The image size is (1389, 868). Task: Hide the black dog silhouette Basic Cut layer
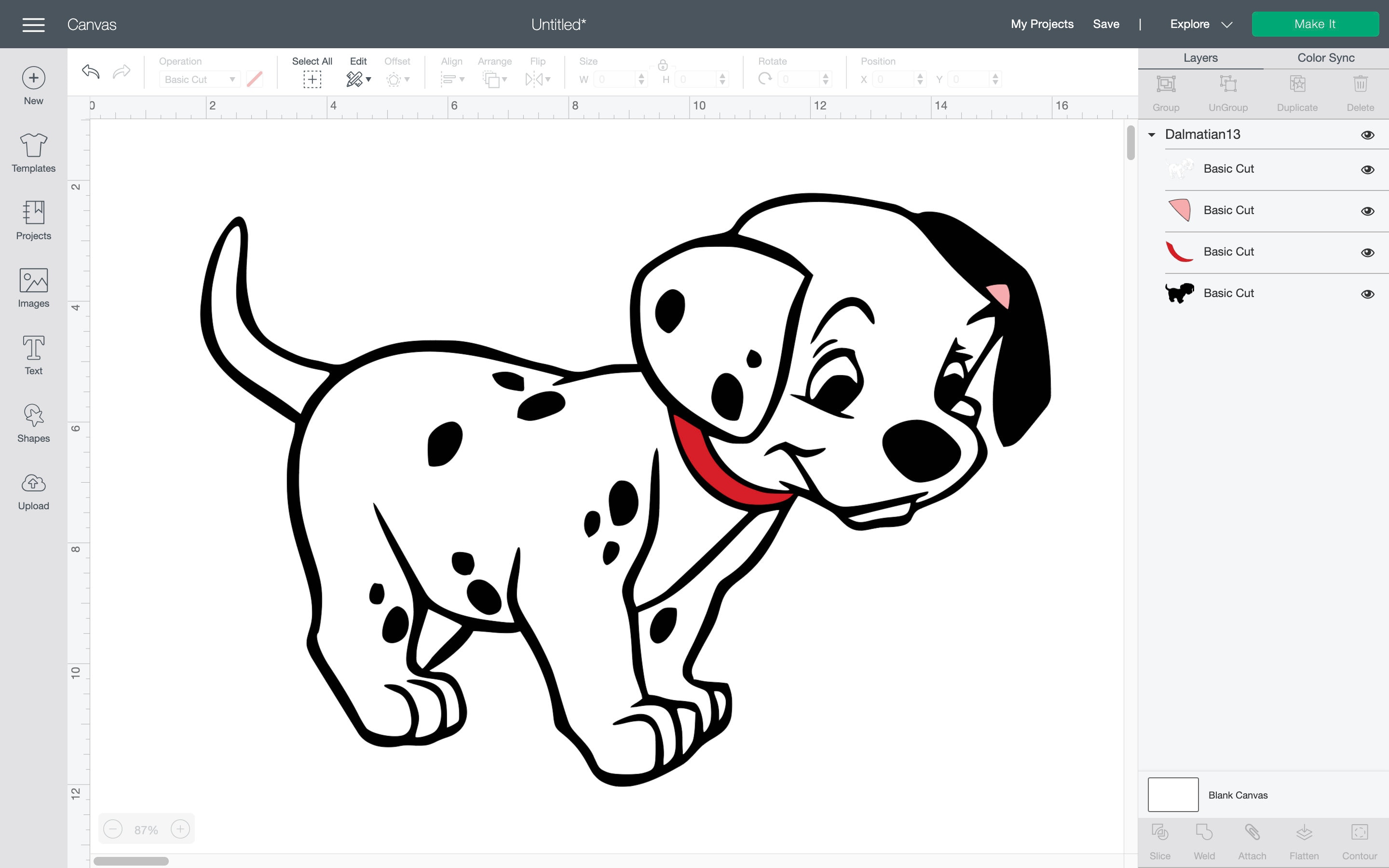point(1368,293)
